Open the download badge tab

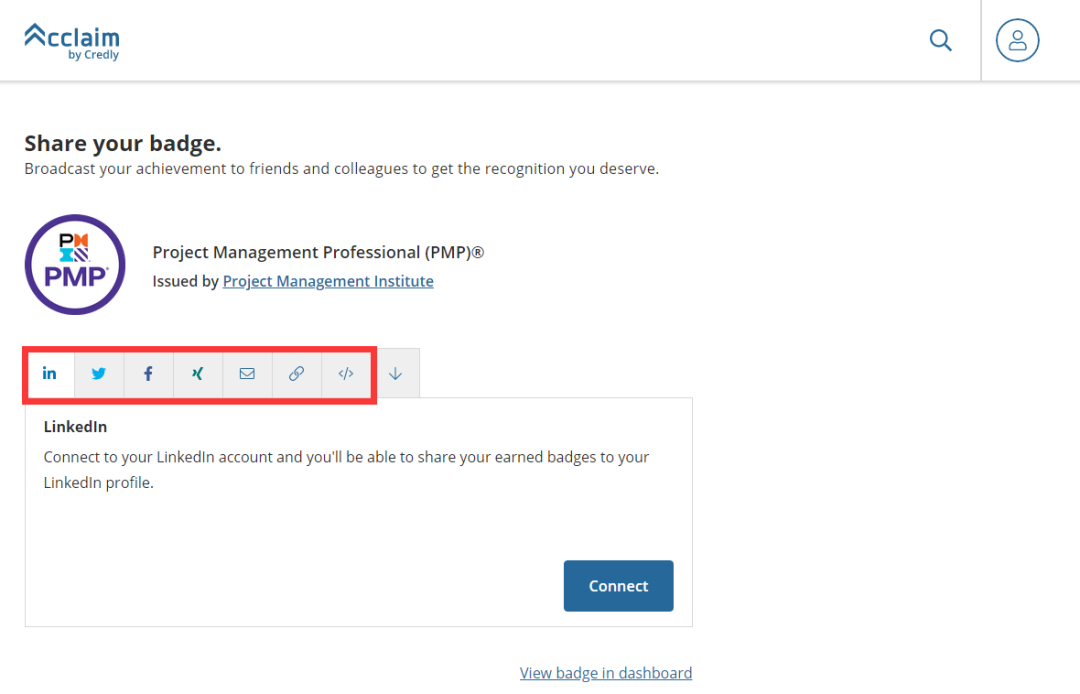pos(395,373)
